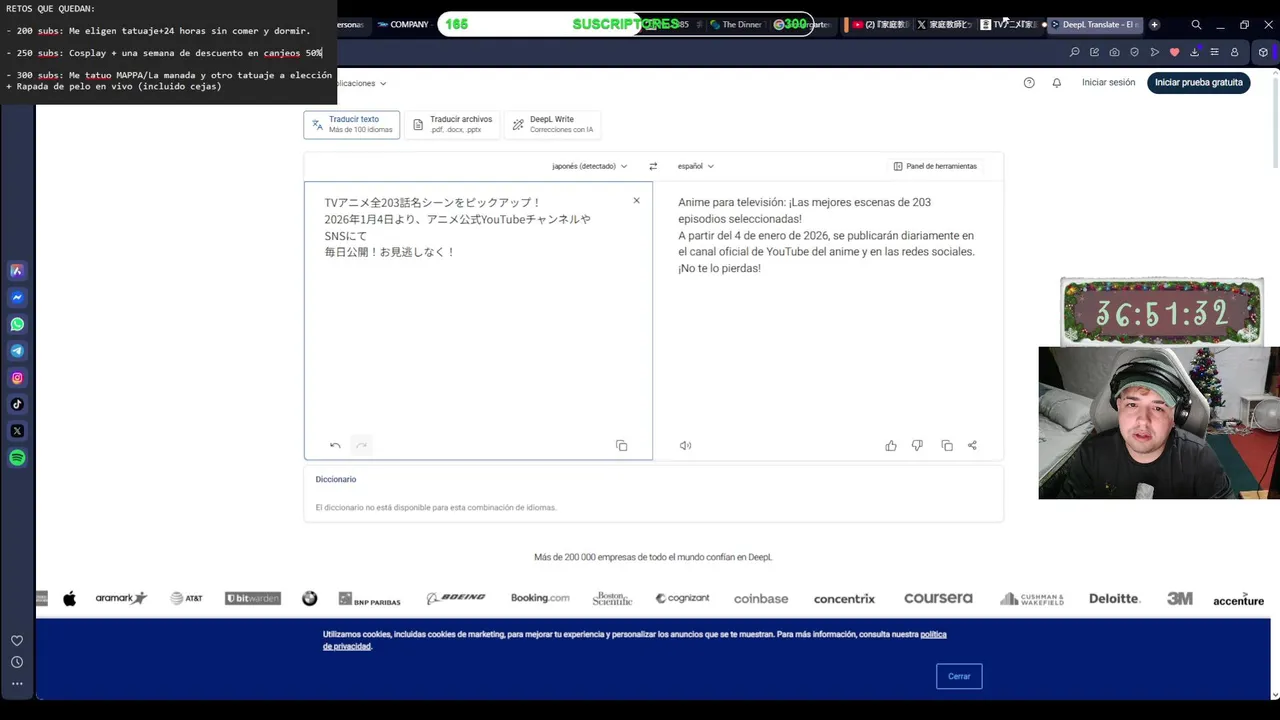This screenshot has height=720, width=1280.
Task: Take a snapshot using the browser camera icon
Action: coord(1114,52)
